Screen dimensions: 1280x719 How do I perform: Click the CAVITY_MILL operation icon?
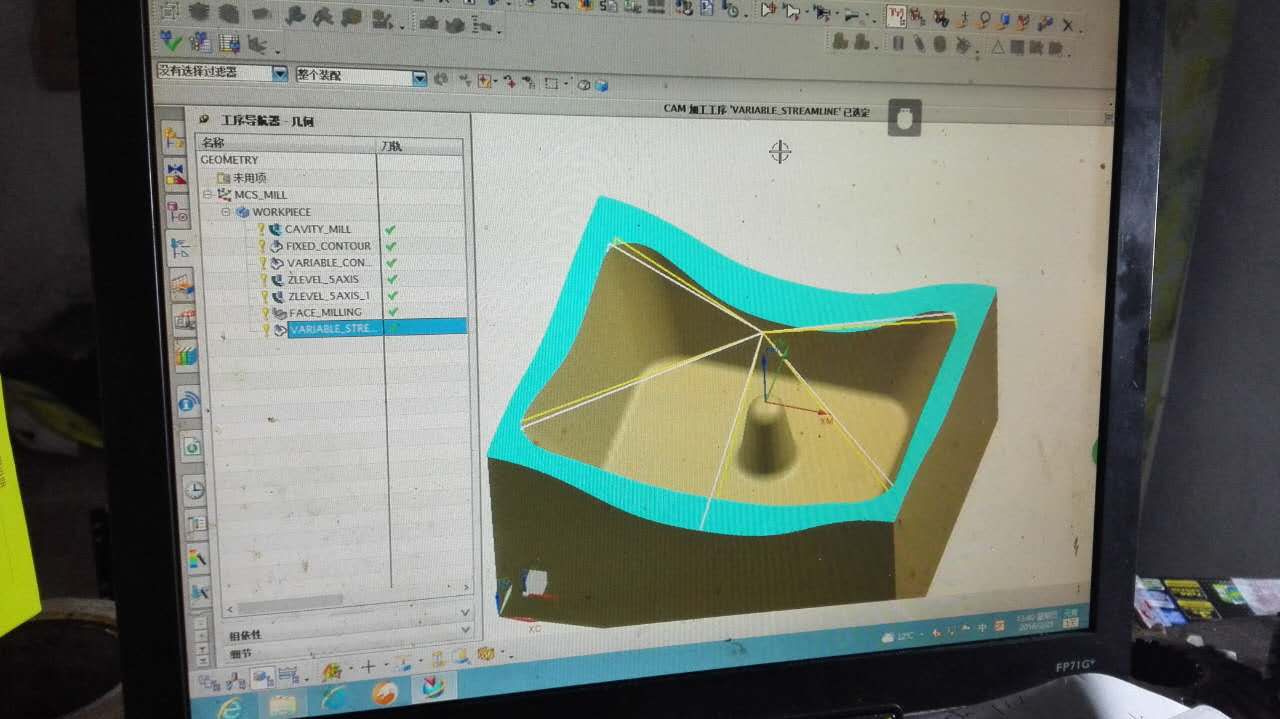(x=276, y=229)
